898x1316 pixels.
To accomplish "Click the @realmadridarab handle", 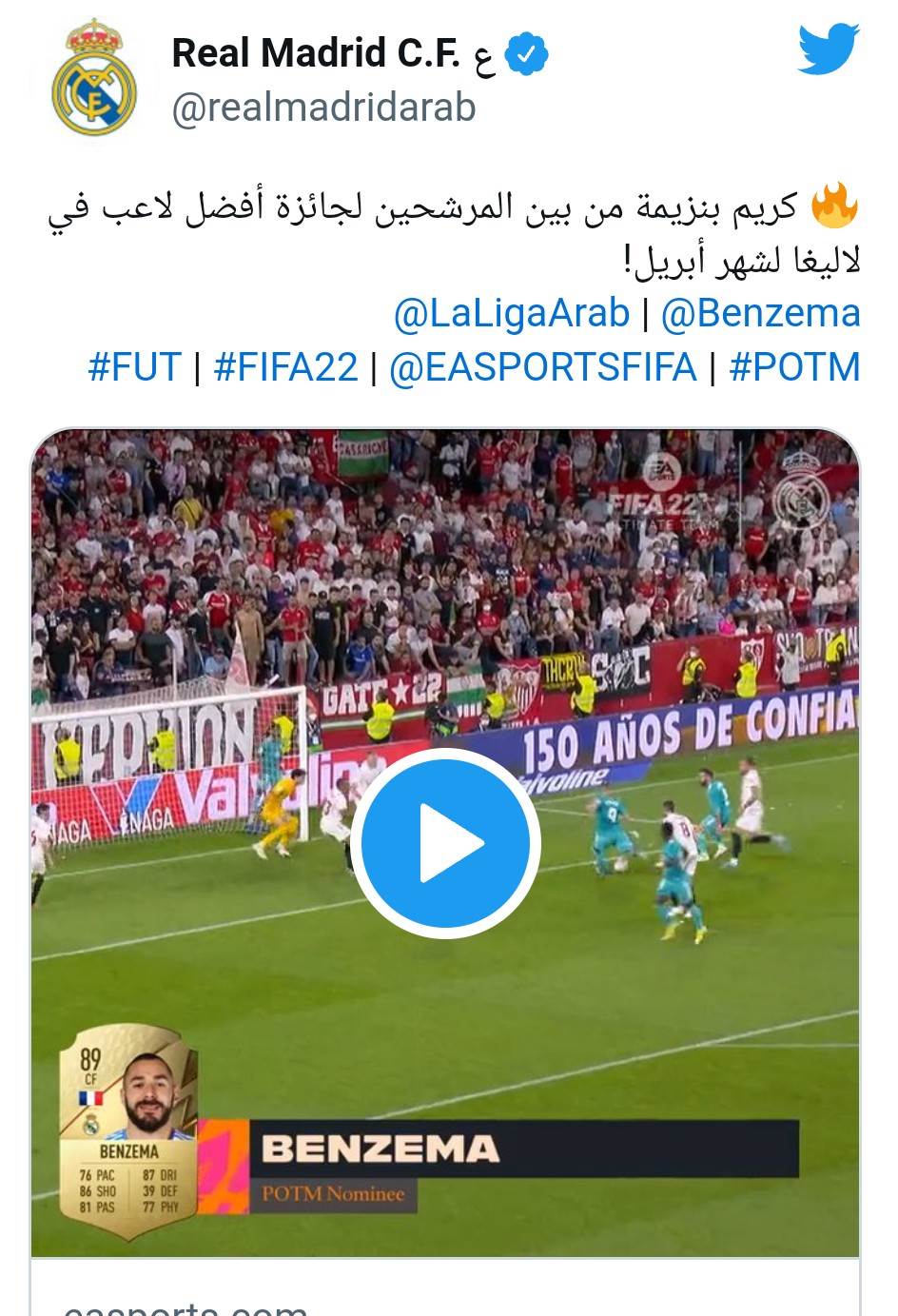I will (x=323, y=108).
